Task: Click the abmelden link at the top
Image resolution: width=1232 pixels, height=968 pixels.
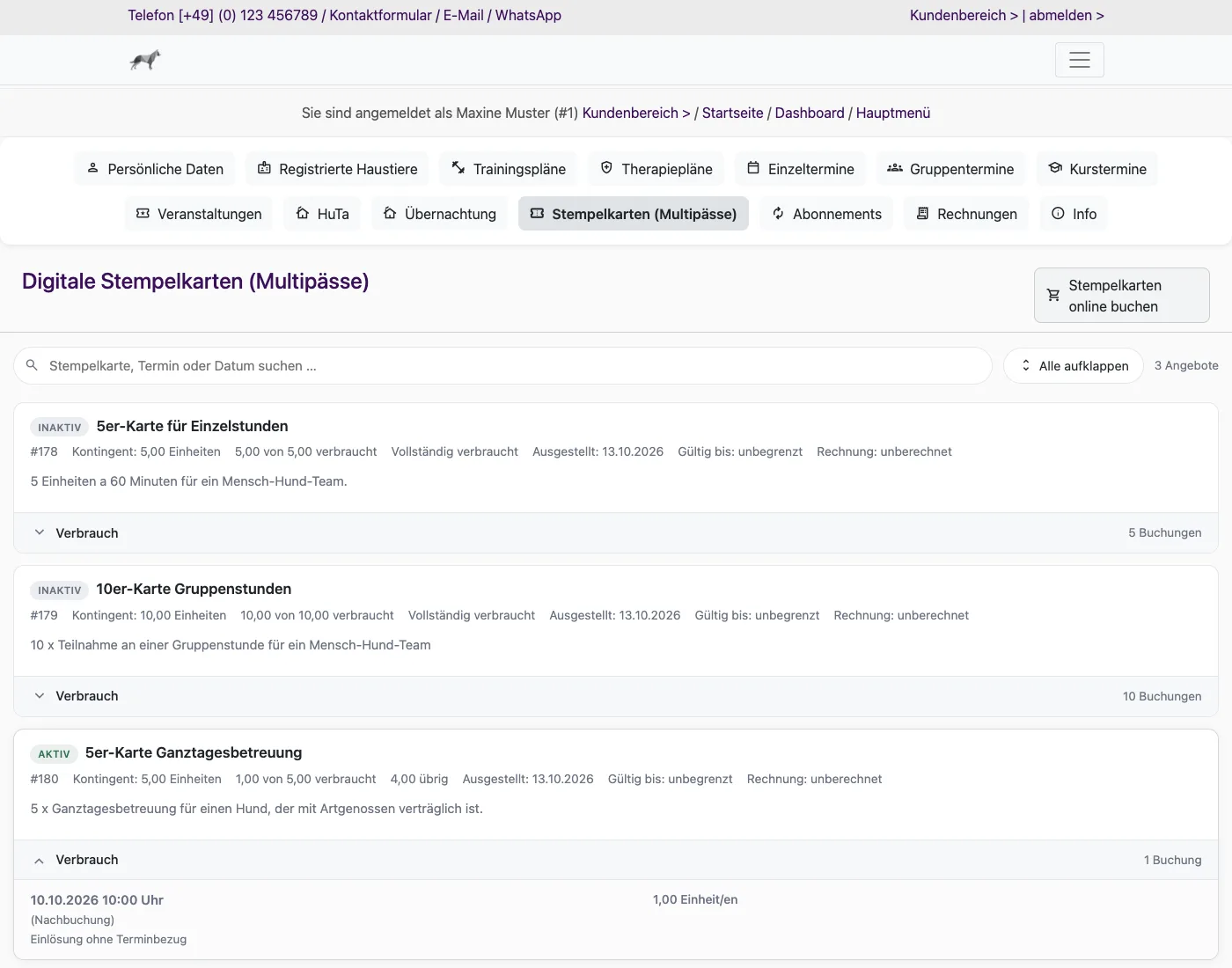Action: [1067, 15]
